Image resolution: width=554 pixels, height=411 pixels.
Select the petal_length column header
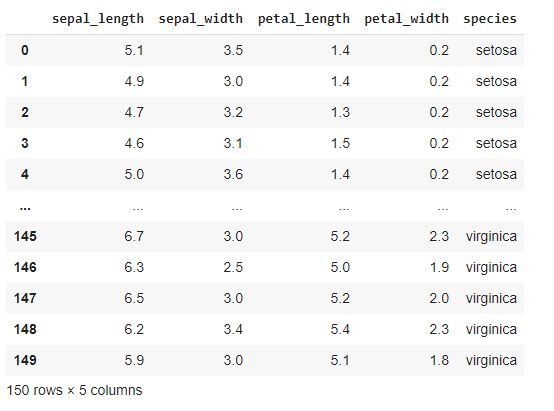pyautogui.click(x=304, y=19)
